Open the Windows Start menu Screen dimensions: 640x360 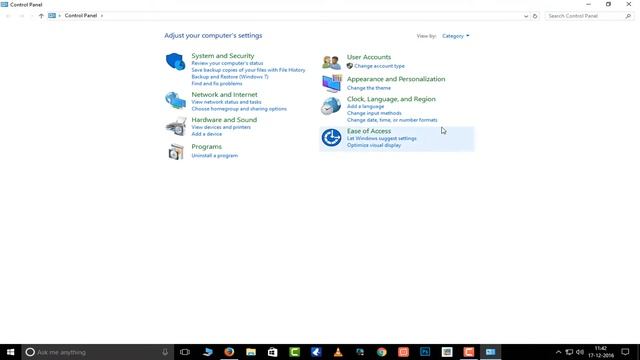pyautogui.click(x=11, y=352)
